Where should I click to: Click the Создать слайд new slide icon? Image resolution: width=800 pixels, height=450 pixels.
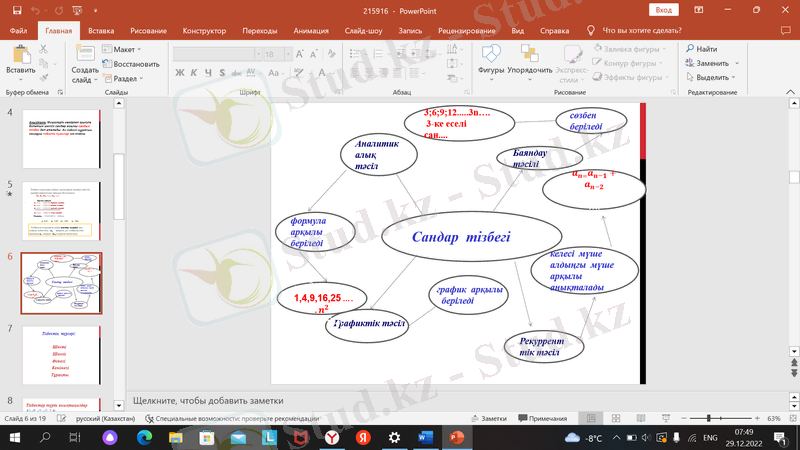pos(85,57)
